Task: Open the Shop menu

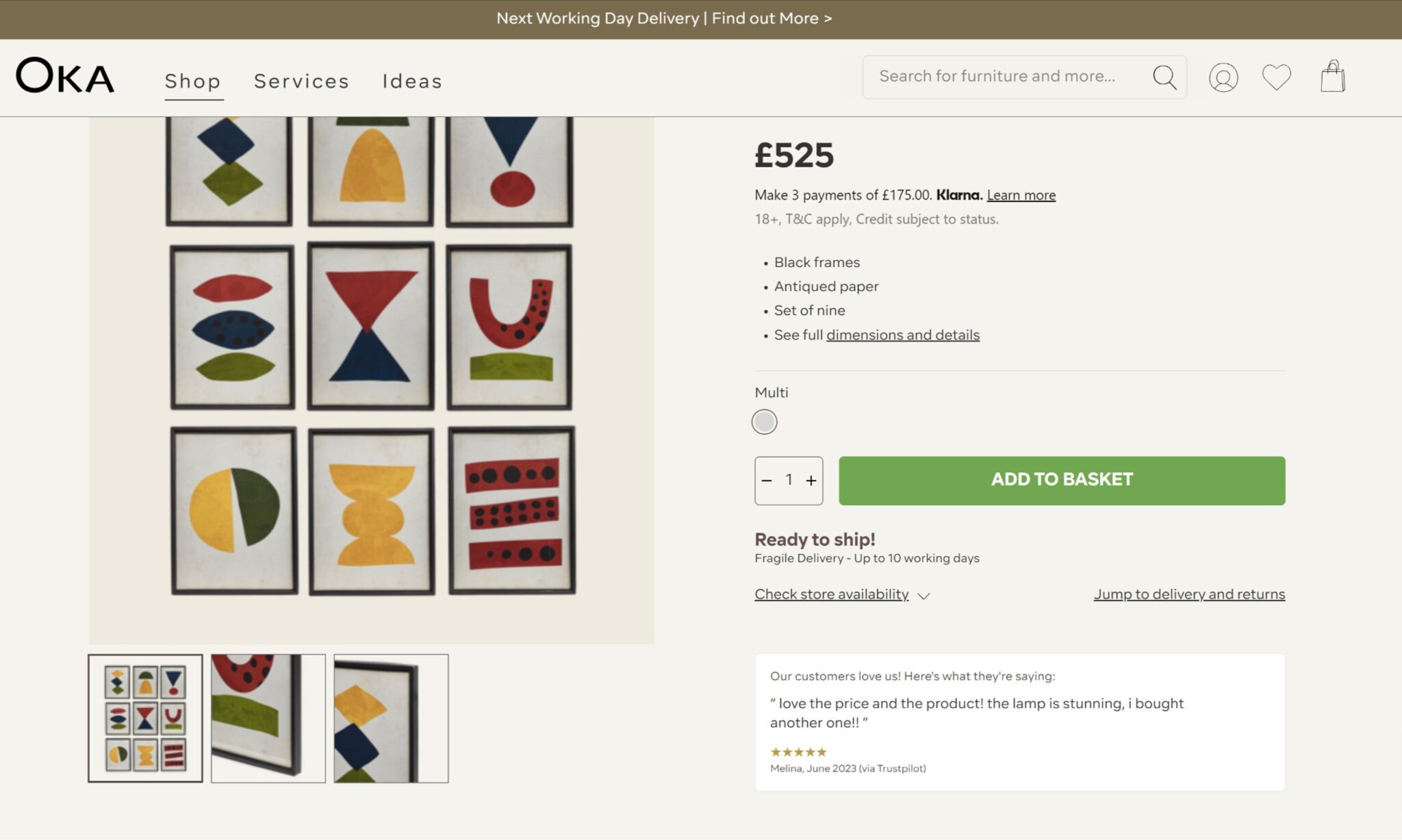Action: (x=193, y=81)
